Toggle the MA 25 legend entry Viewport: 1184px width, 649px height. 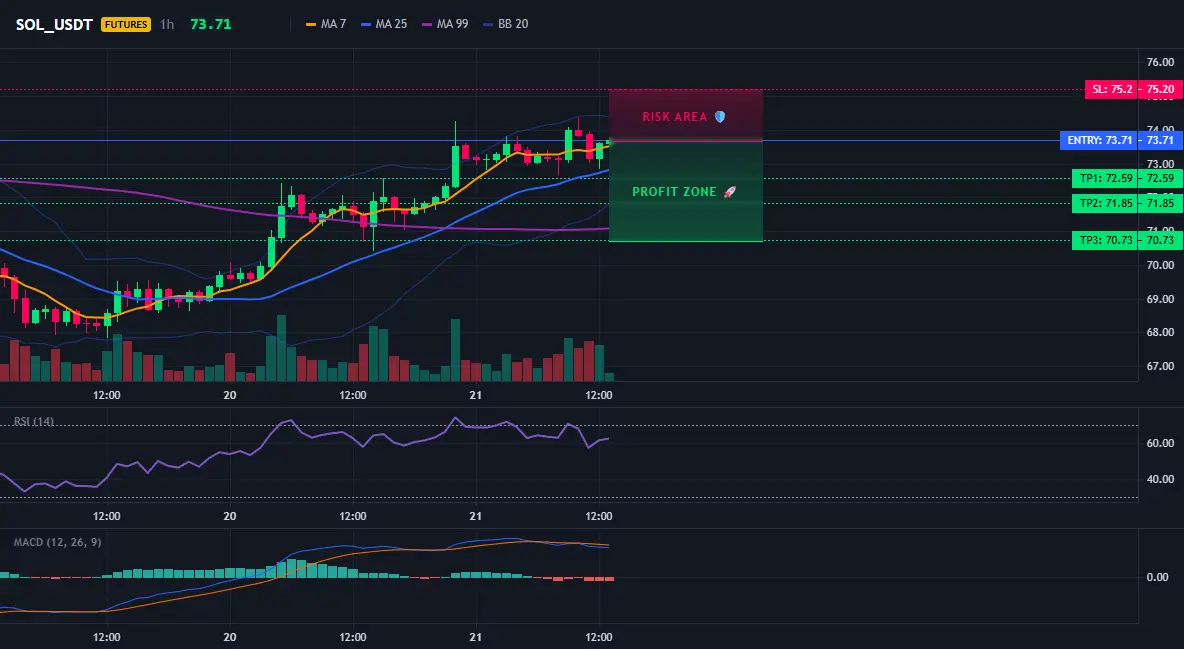click(x=384, y=24)
